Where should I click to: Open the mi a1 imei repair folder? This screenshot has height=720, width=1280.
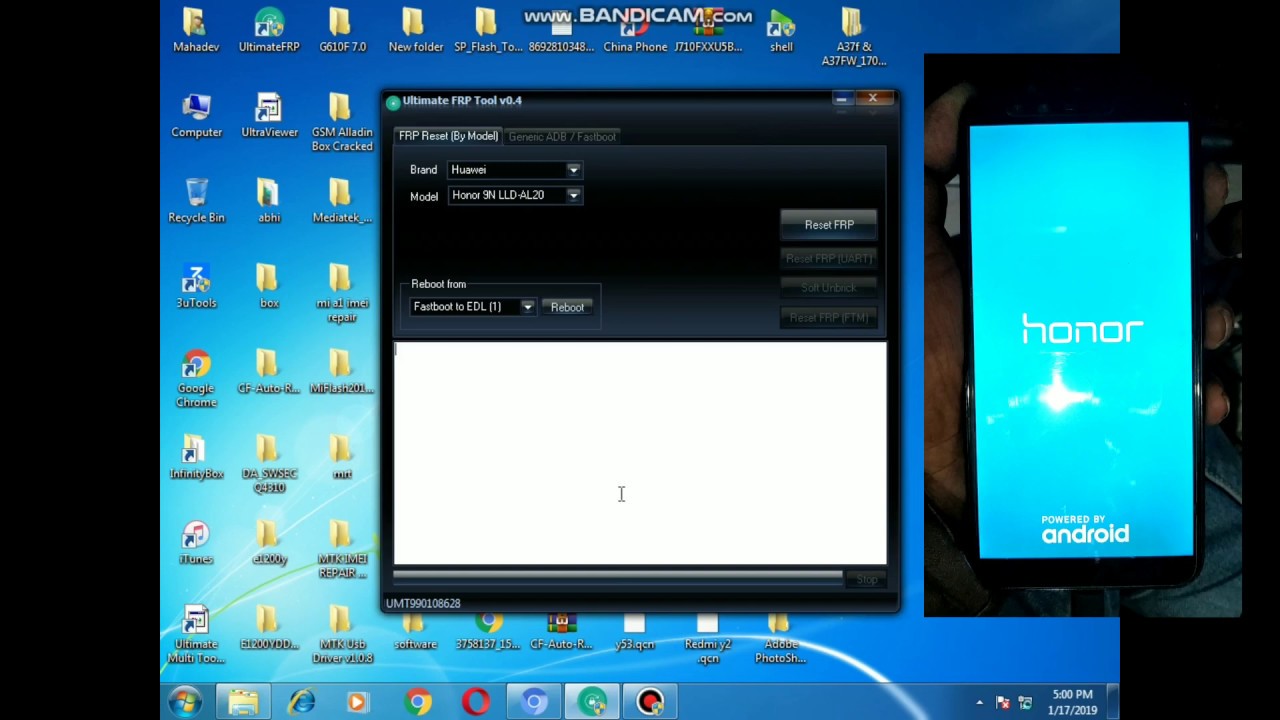point(342,294)
